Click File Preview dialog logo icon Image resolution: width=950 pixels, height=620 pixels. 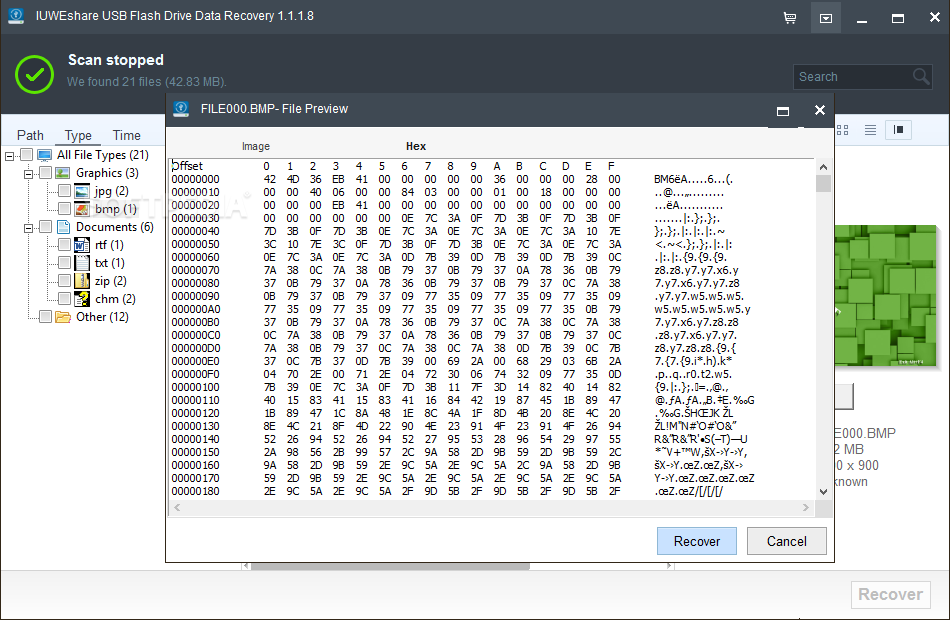point(181,109)
